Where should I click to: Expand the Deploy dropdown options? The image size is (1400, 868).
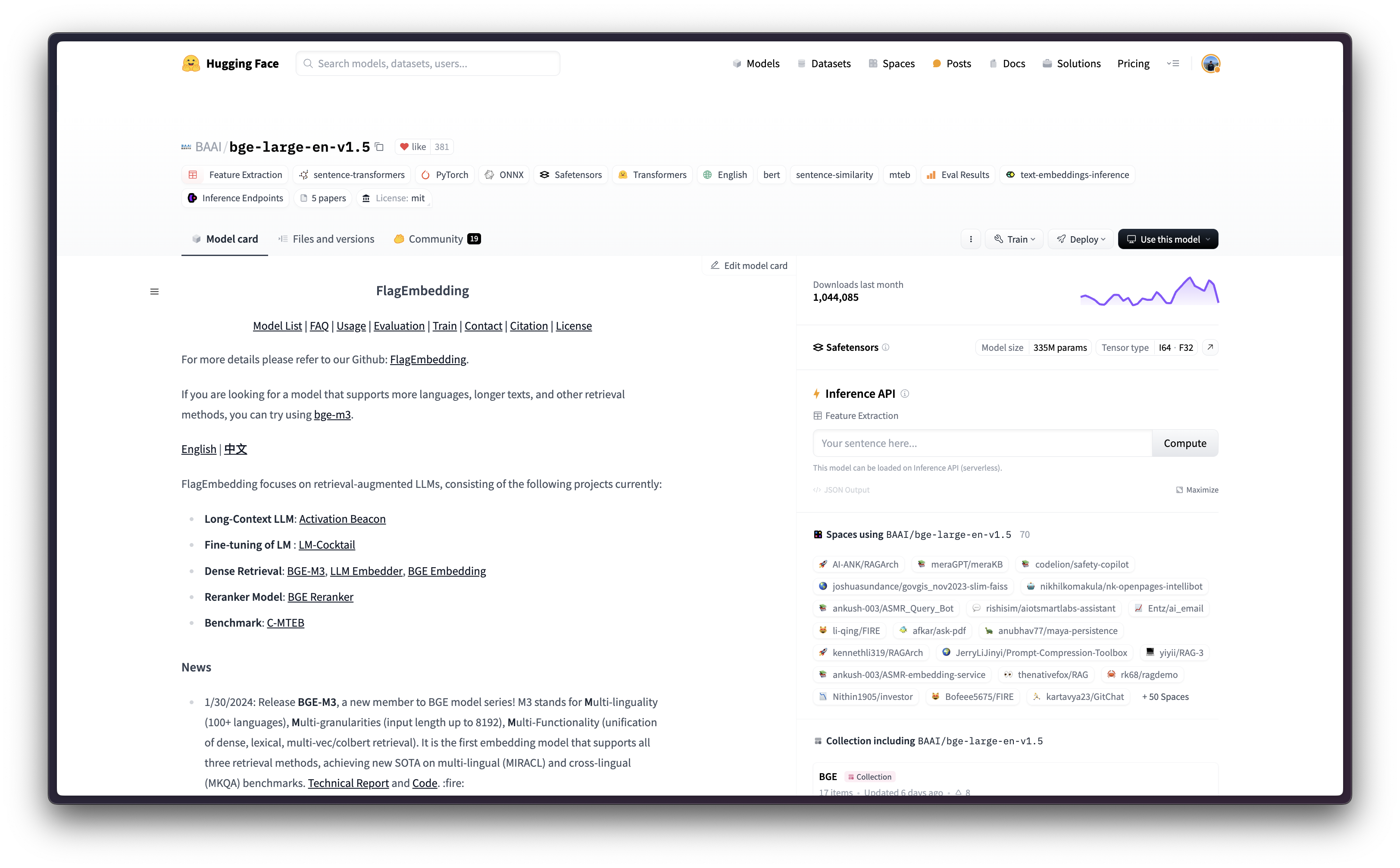tap(1083, 239)
